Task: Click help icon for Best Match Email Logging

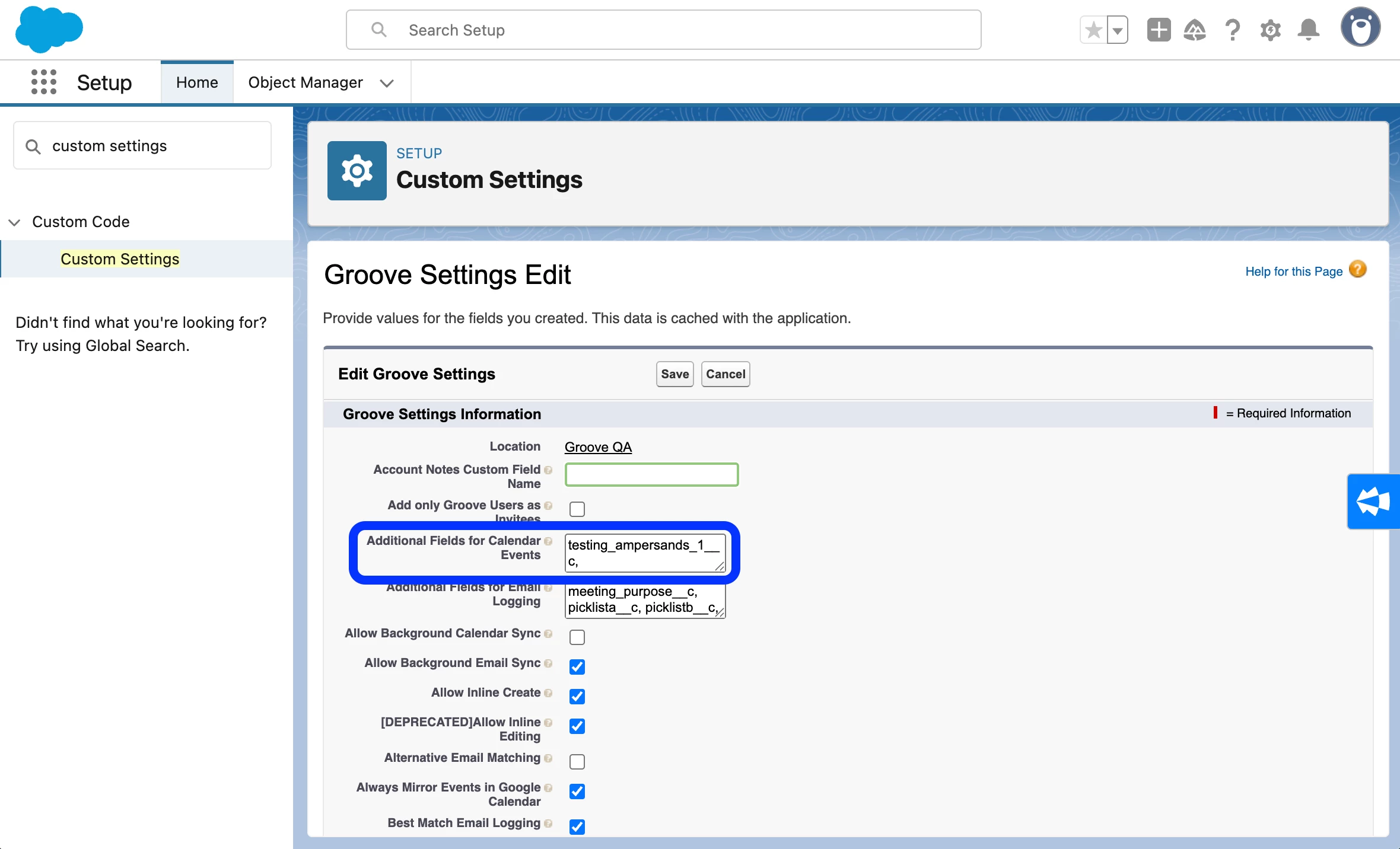Action: 548,824
